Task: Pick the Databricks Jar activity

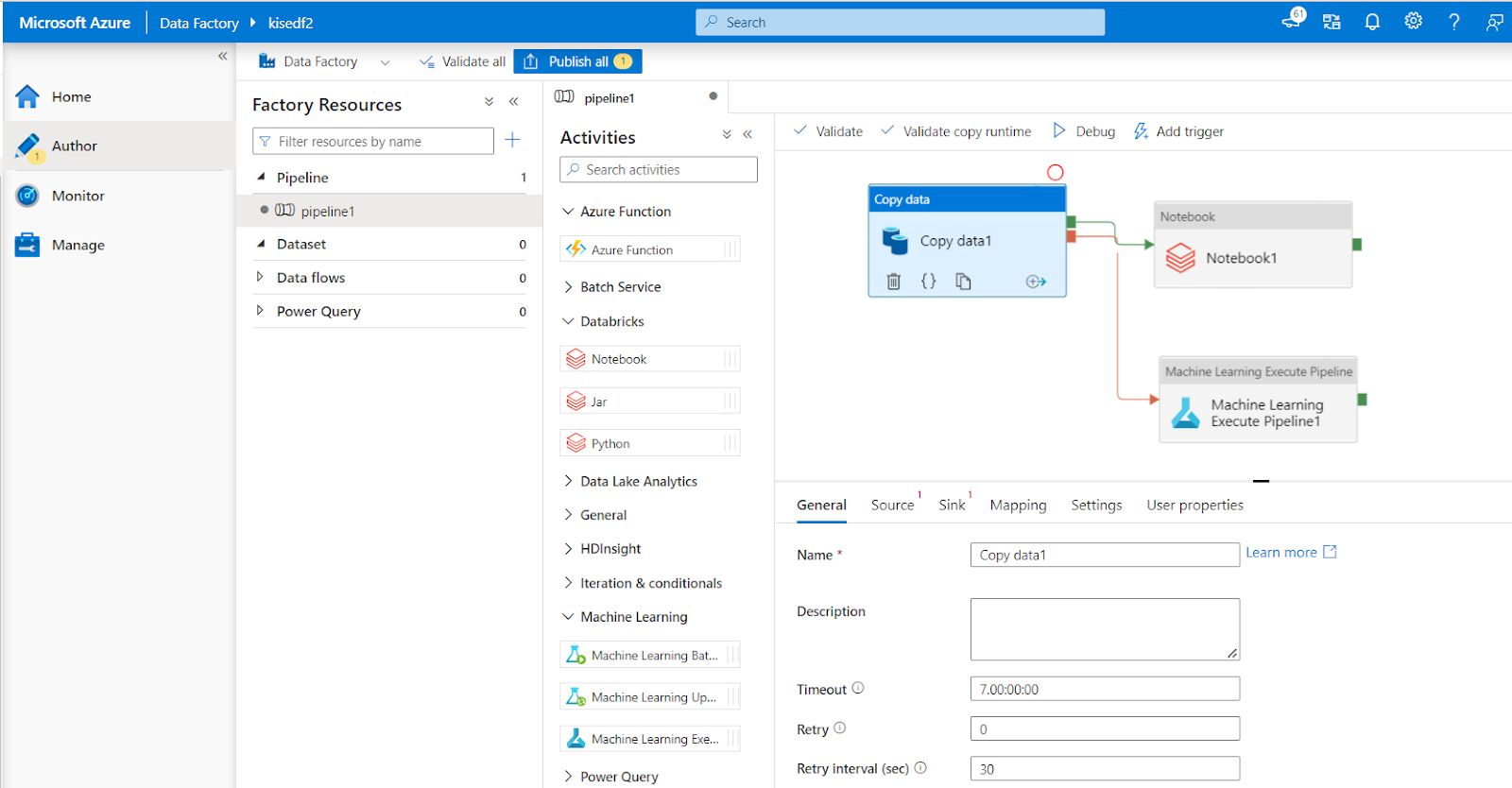Action: coord(649,402)
